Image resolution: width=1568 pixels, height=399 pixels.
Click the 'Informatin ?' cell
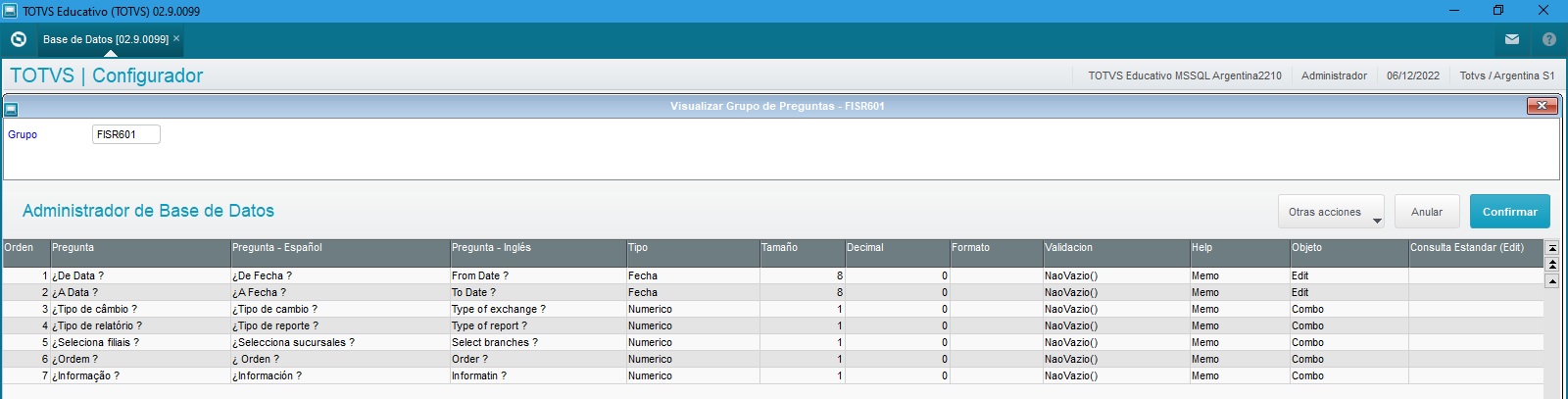(x=538, y=375)
